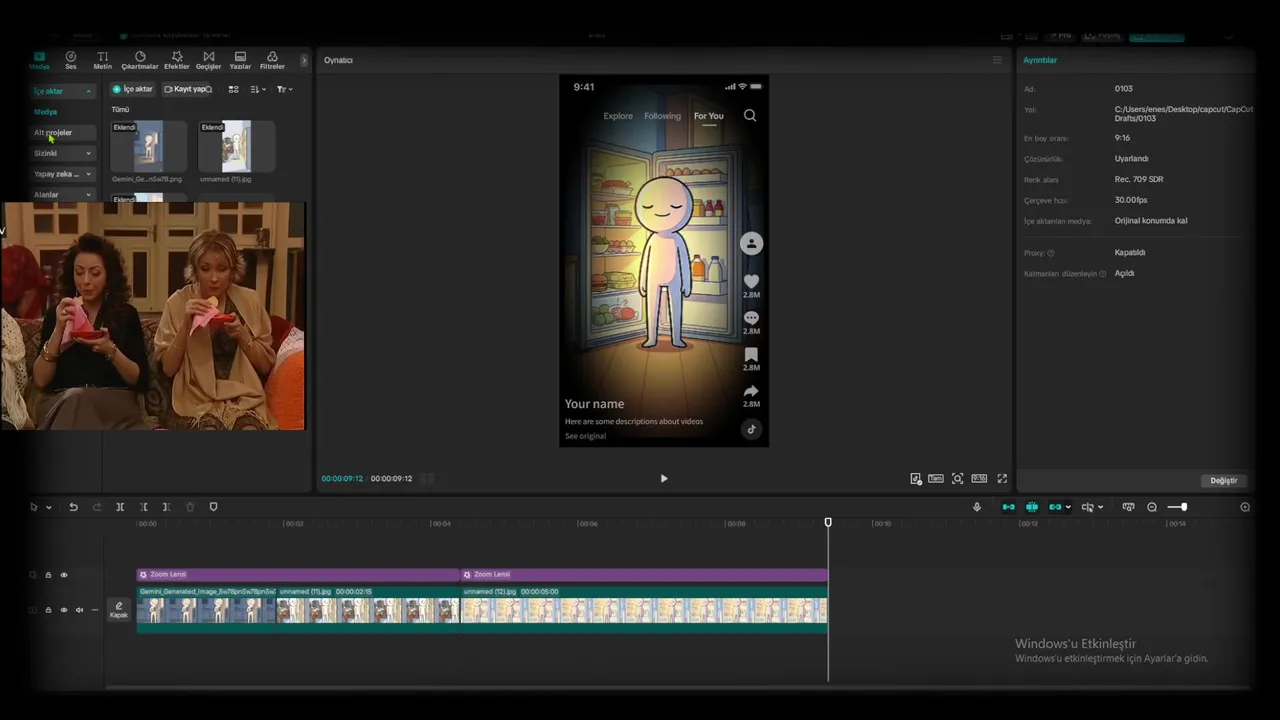Image resolution: width=1280 pixels, height=720 pixels.
Task: Hide the main video track
Action: (64, 610)
